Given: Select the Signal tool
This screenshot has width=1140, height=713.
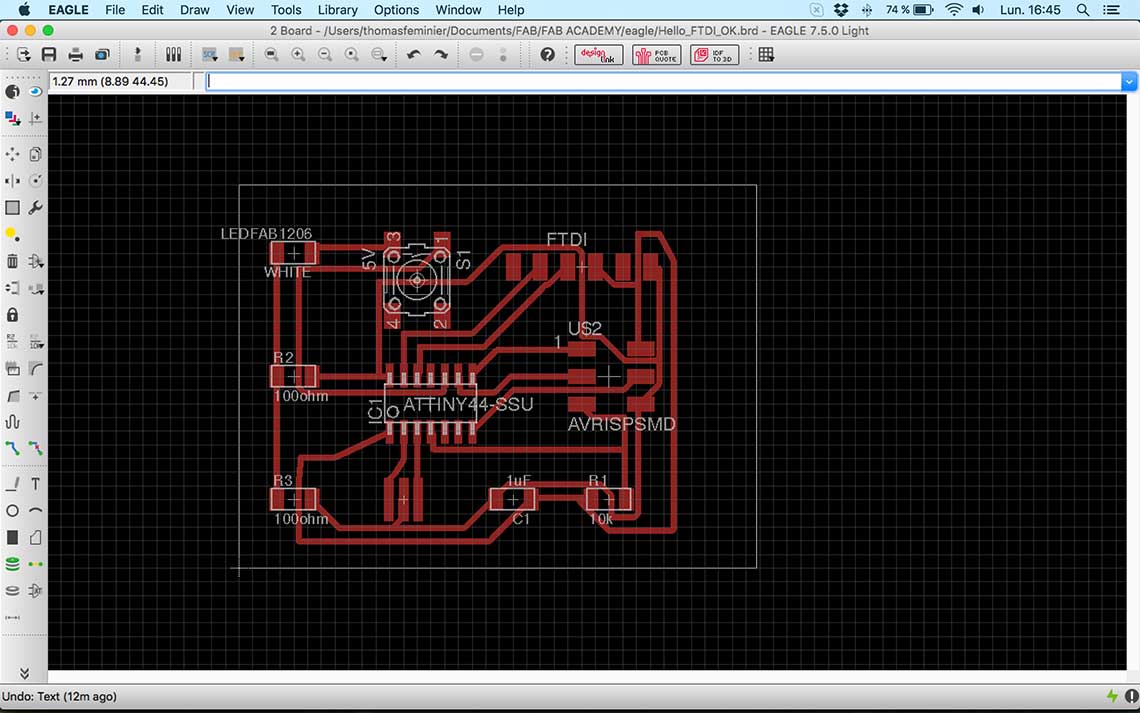Looking at the screenshot, I should [x=35, y=564].
